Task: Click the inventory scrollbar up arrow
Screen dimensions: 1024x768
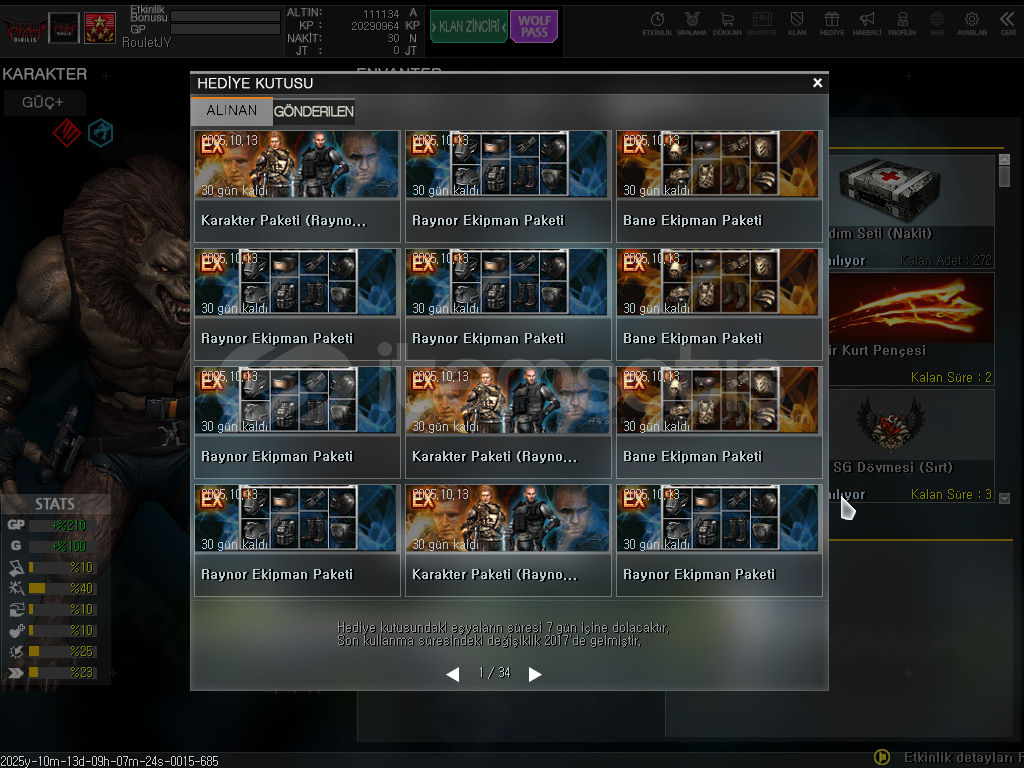Action: pyautogui.click(x=1004, y=159)
